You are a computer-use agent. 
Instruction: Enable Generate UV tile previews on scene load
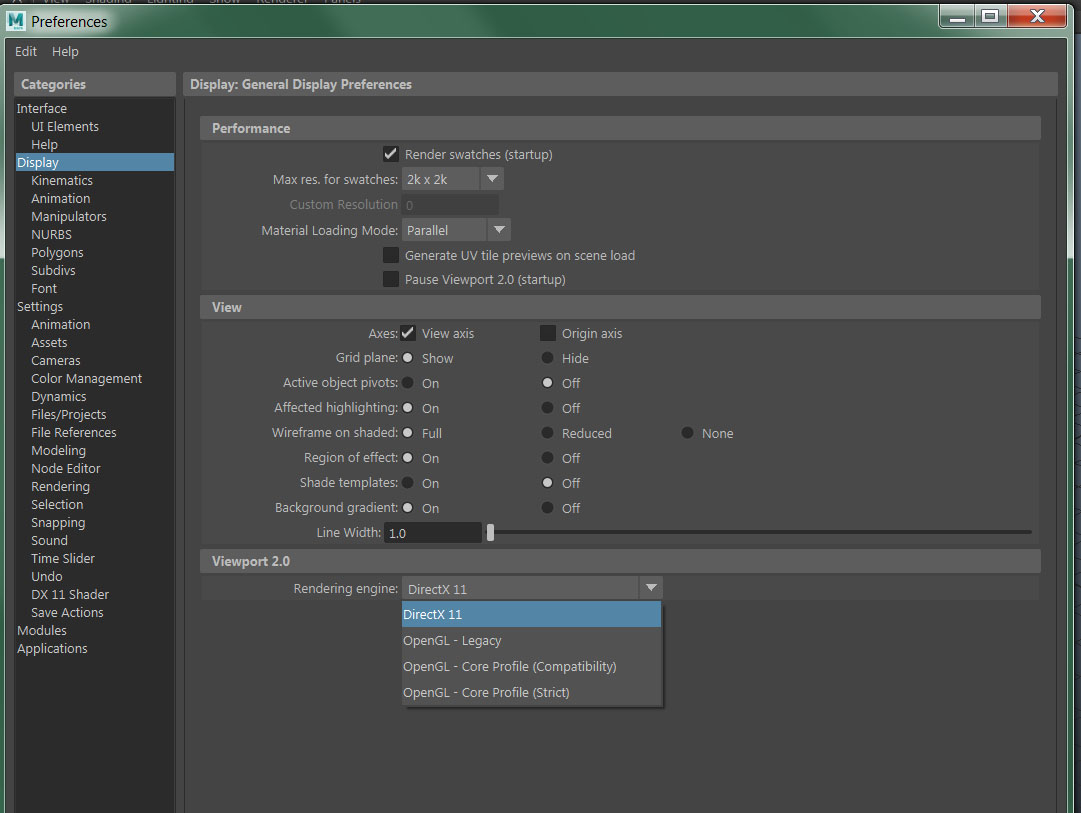pos(391,255)
